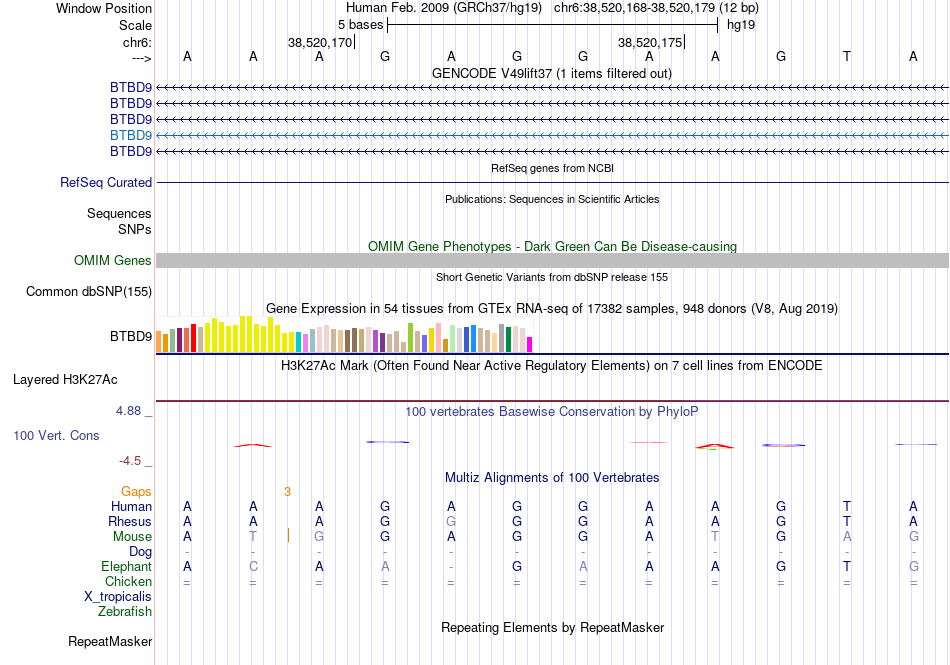This screenshot has width=950, height=665.
Task: Click the red bar in GTEx expression chart
Action: pyautogui.click(x=193, y=338)
